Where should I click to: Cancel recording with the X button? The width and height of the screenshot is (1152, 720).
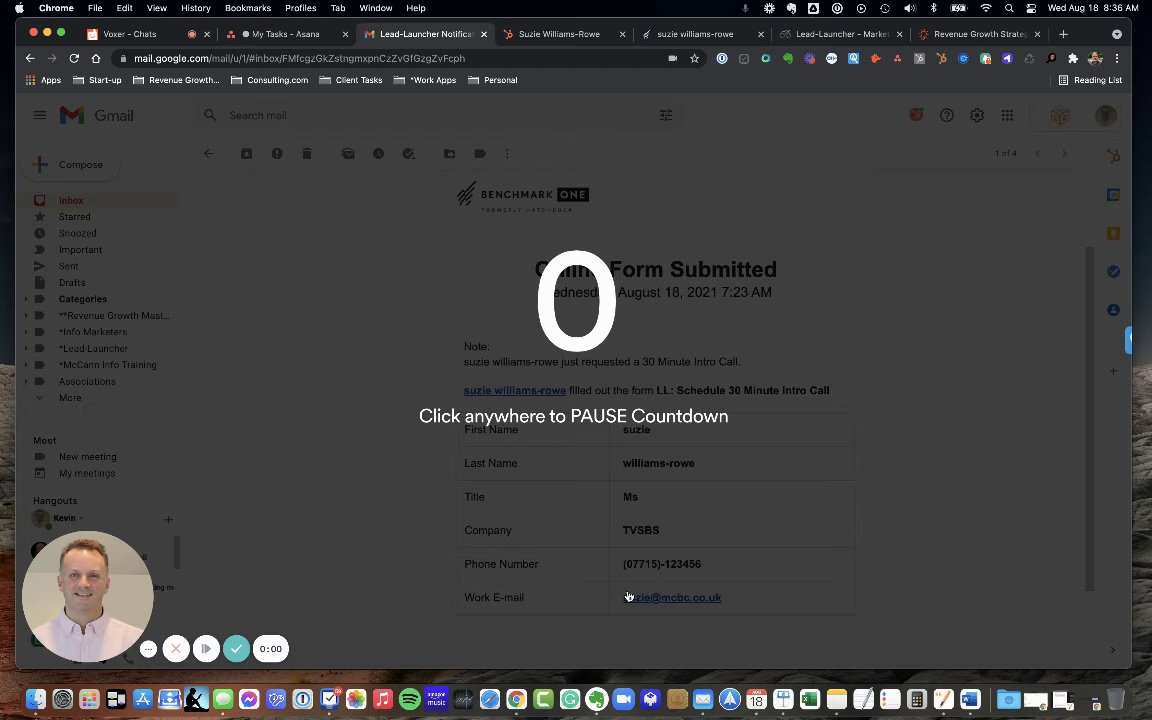176,649
